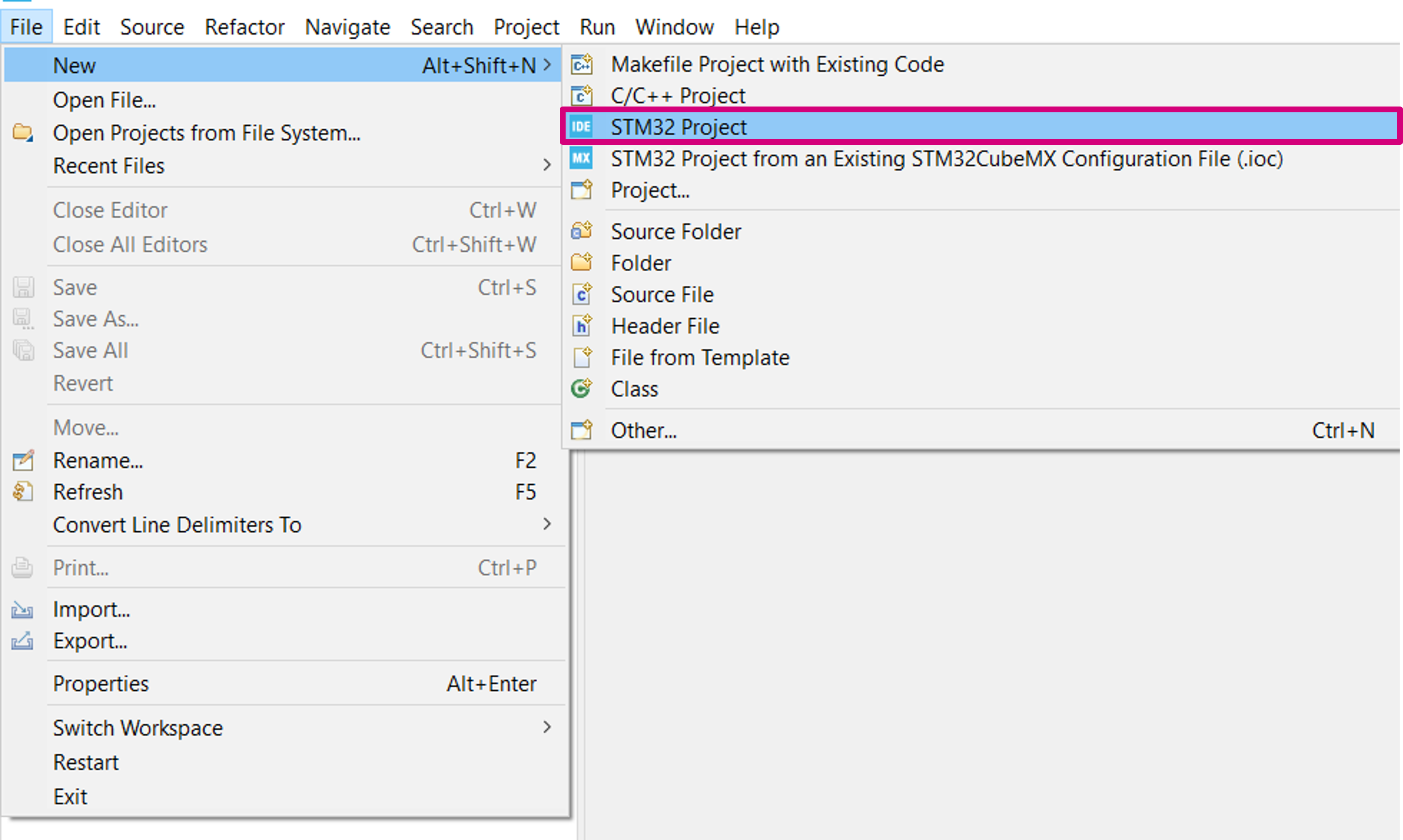1403x840 pixels.
Task: Create a new Source Folder
Action: pyautogui.click(x=676, y=231)
